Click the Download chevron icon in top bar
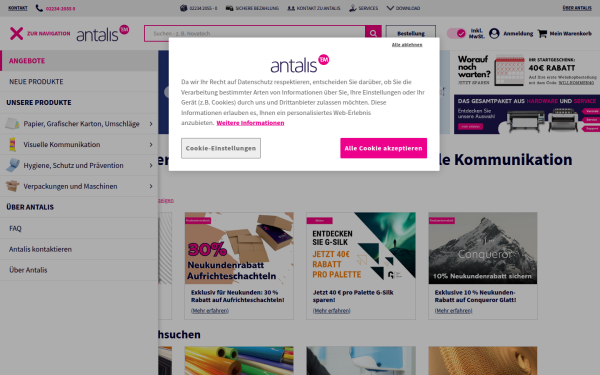 [x=390, y=8]
